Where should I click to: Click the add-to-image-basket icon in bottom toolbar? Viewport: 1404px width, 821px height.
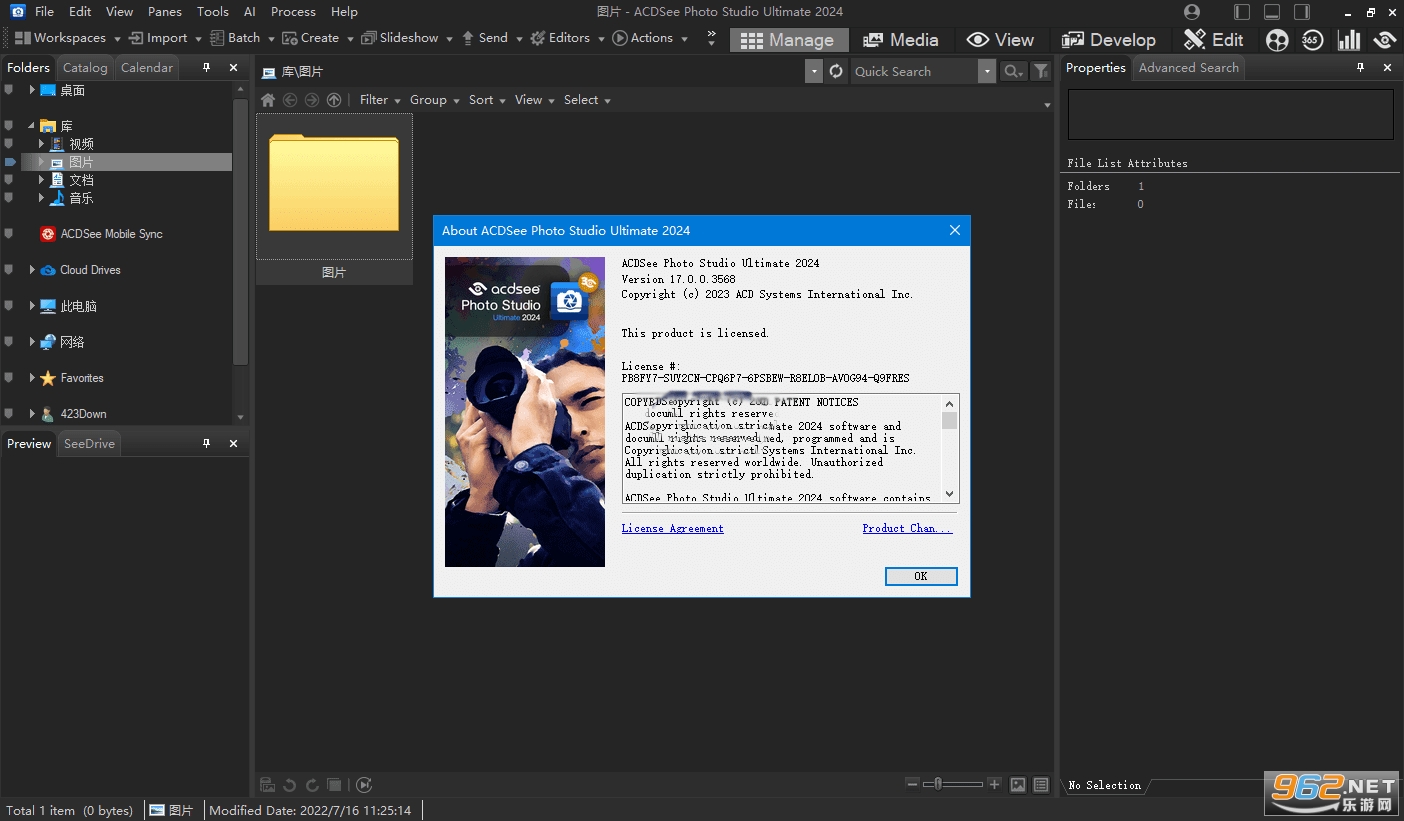268,785
